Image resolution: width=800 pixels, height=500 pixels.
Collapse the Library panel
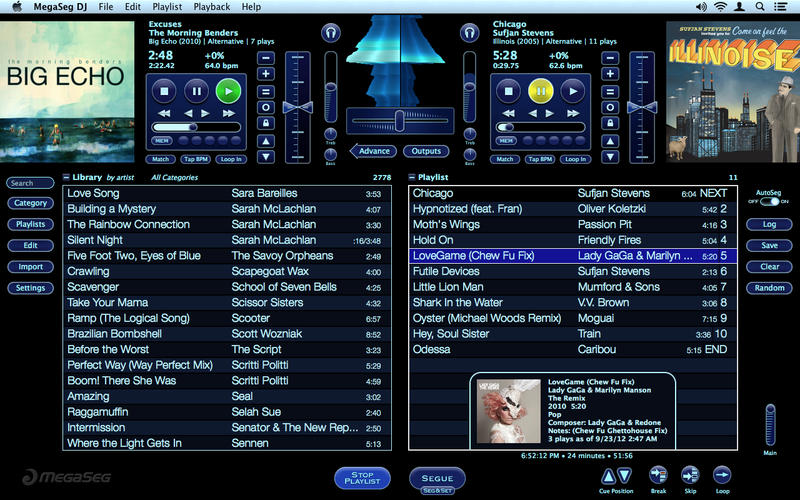[67, 177]
